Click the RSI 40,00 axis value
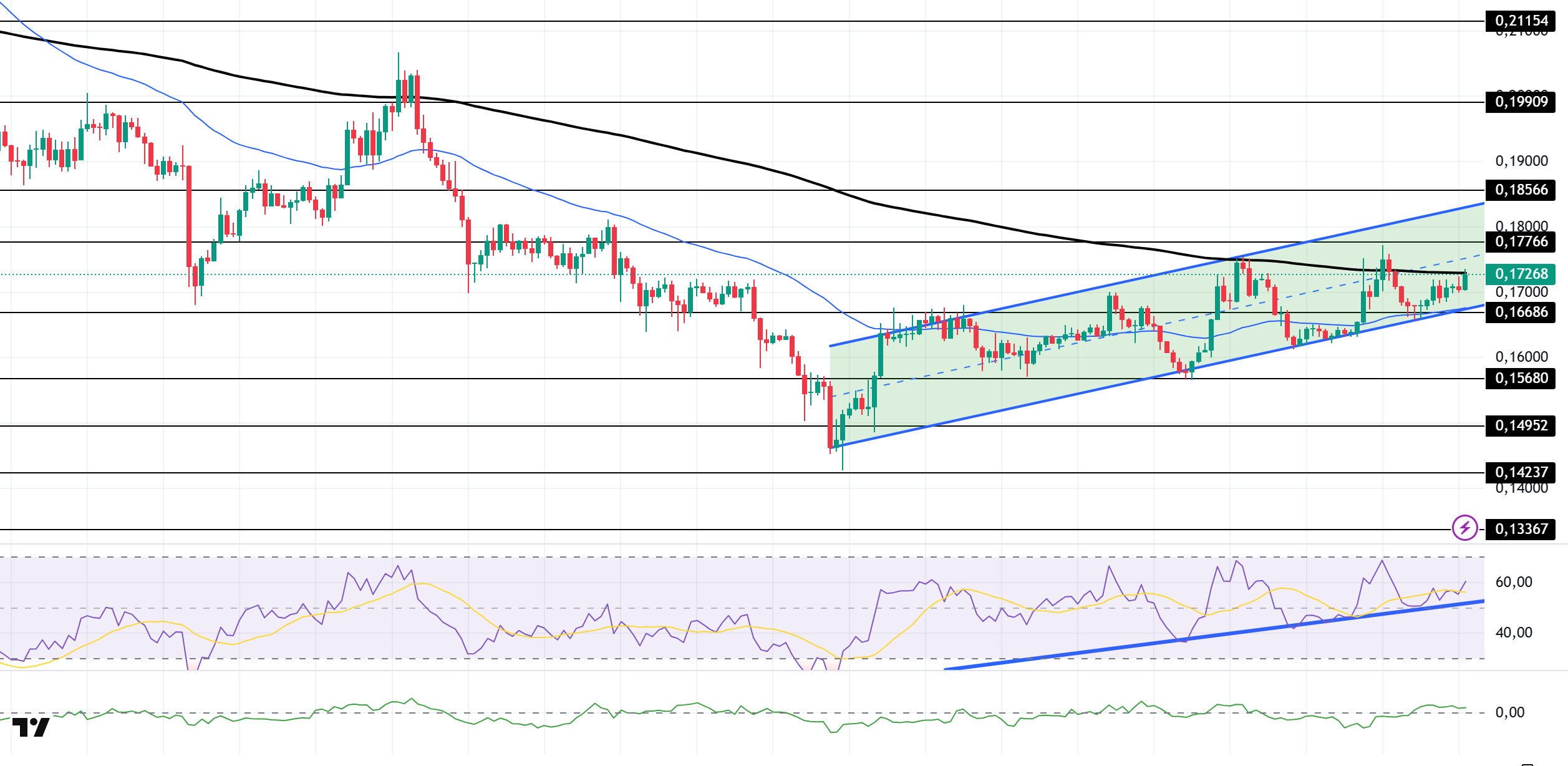This screenshot has height=766, width=1568. point(1514,633)
